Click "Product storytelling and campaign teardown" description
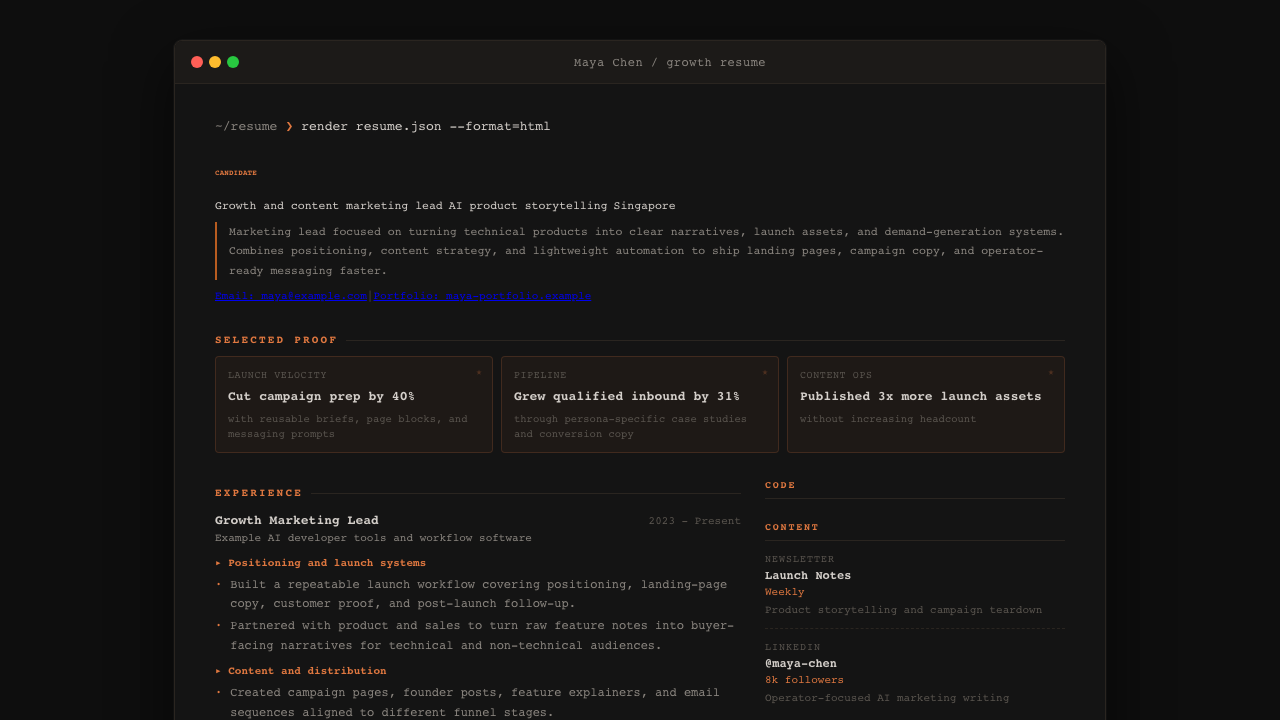This screenshot has height=720, width=1280. click(903, 610)
